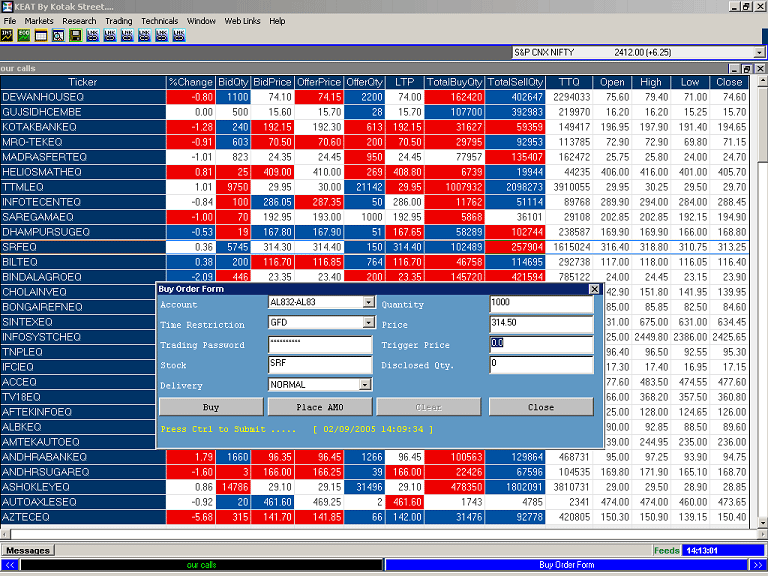The image size is (768, 576).
Task: Click the Messages button in status bar
Action: click(28, 551)
